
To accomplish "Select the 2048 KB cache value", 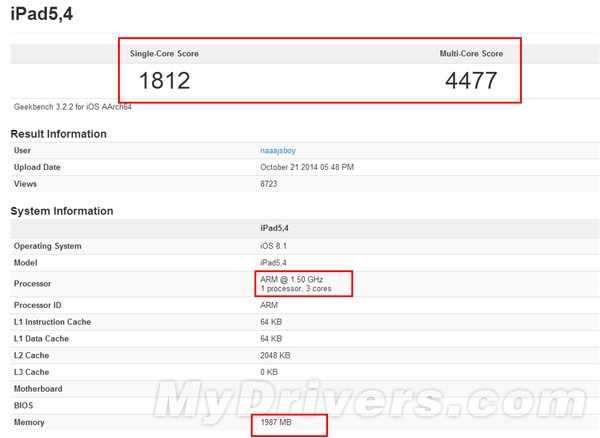I will coord(275,355).
